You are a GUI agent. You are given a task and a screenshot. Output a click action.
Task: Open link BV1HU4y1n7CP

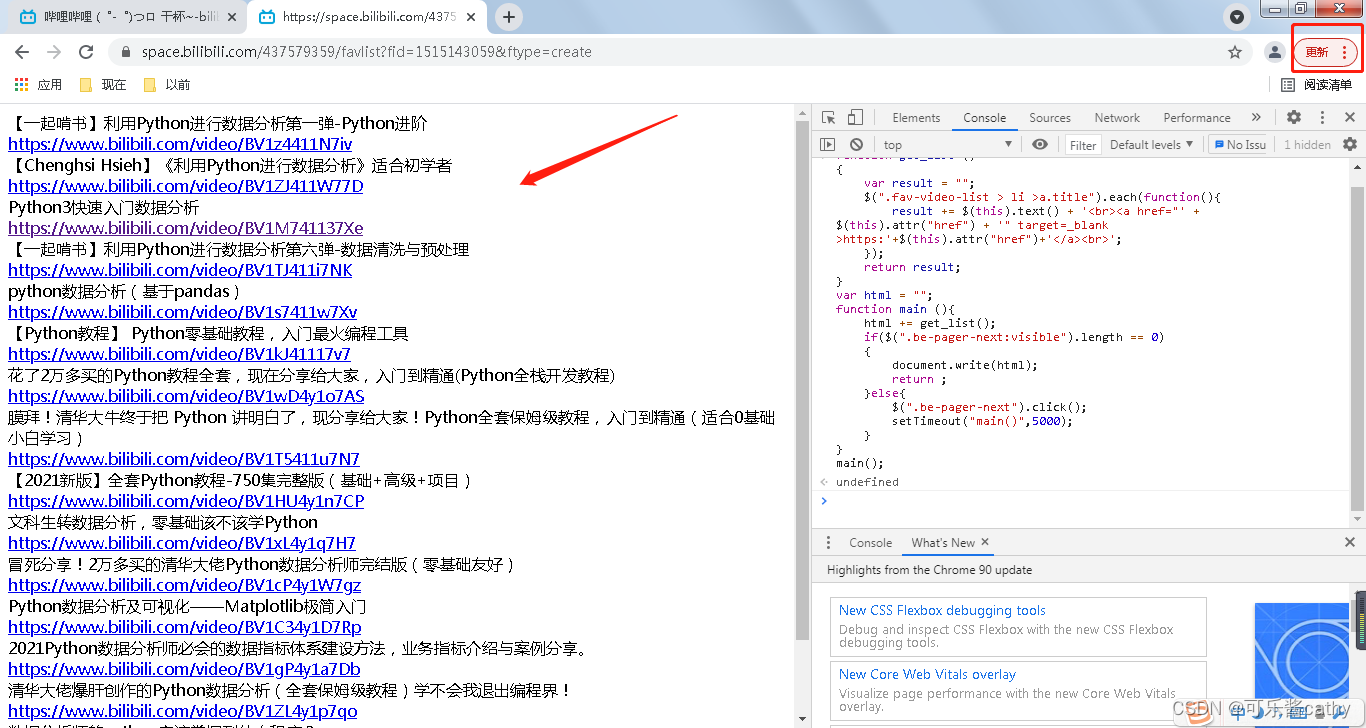click(x=186, y=501)
